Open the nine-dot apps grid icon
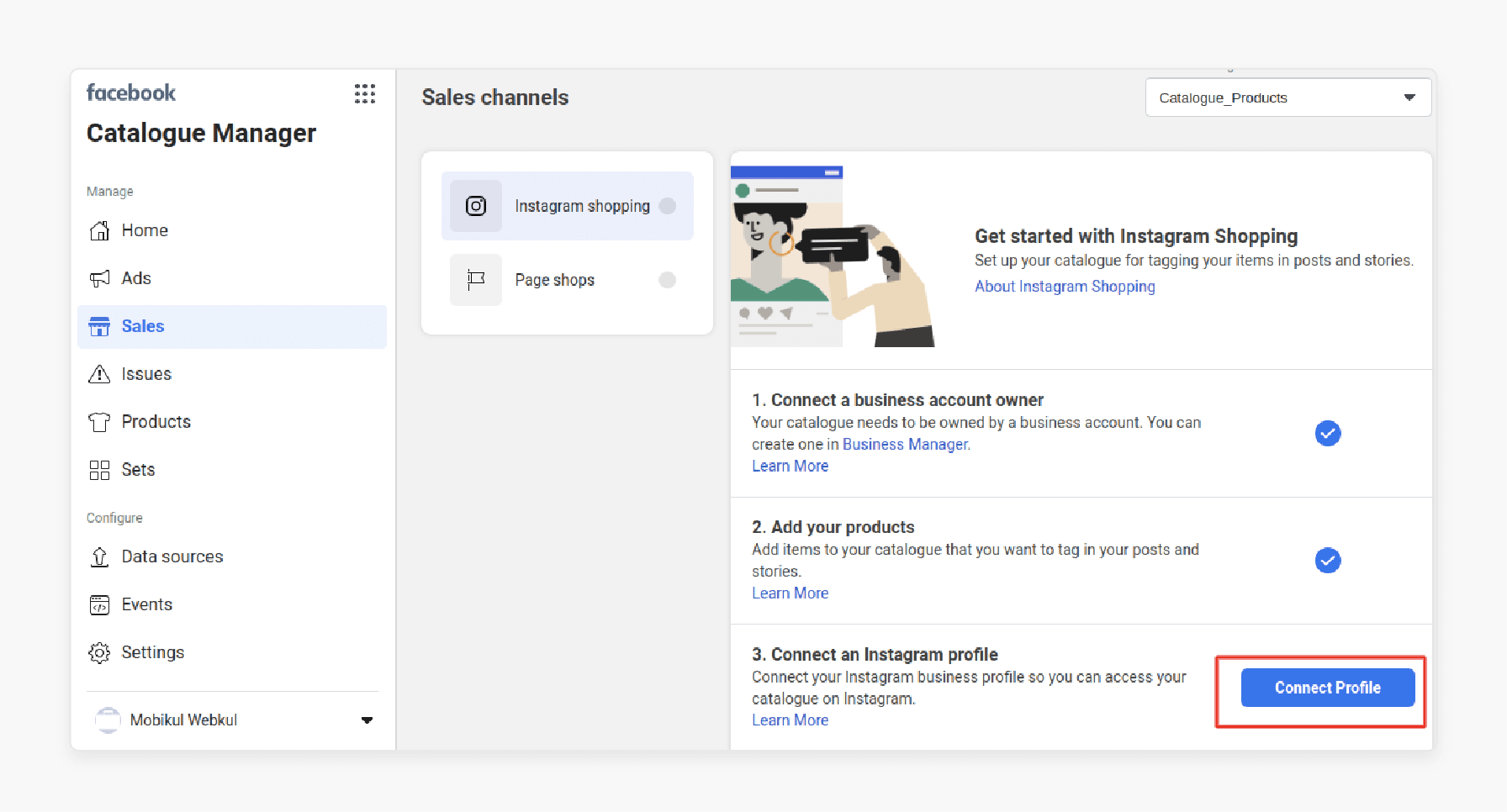Viewport: 1507px width, 812px height. pos(364,93)
